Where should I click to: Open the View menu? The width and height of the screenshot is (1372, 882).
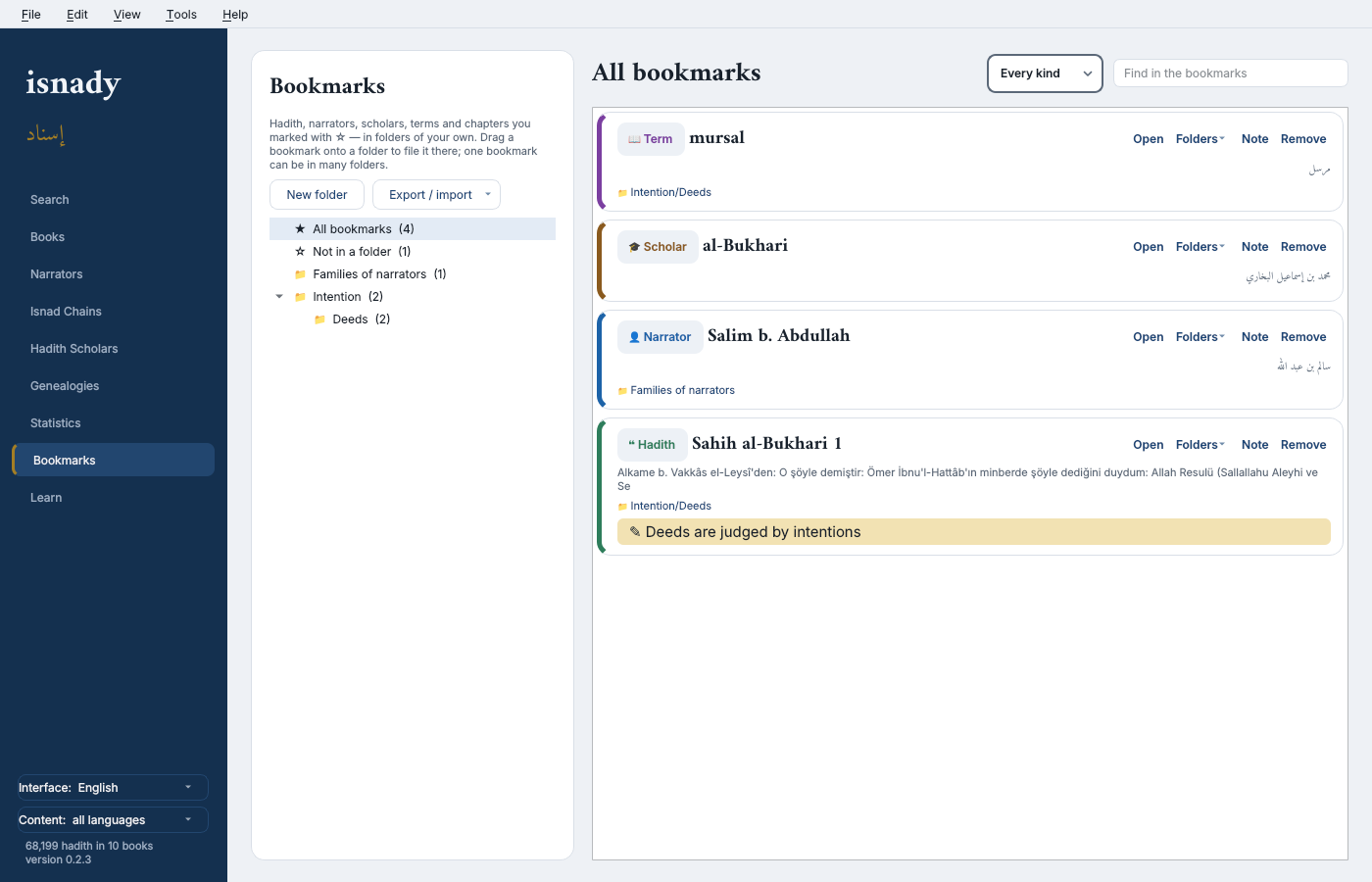pos(127,15)
